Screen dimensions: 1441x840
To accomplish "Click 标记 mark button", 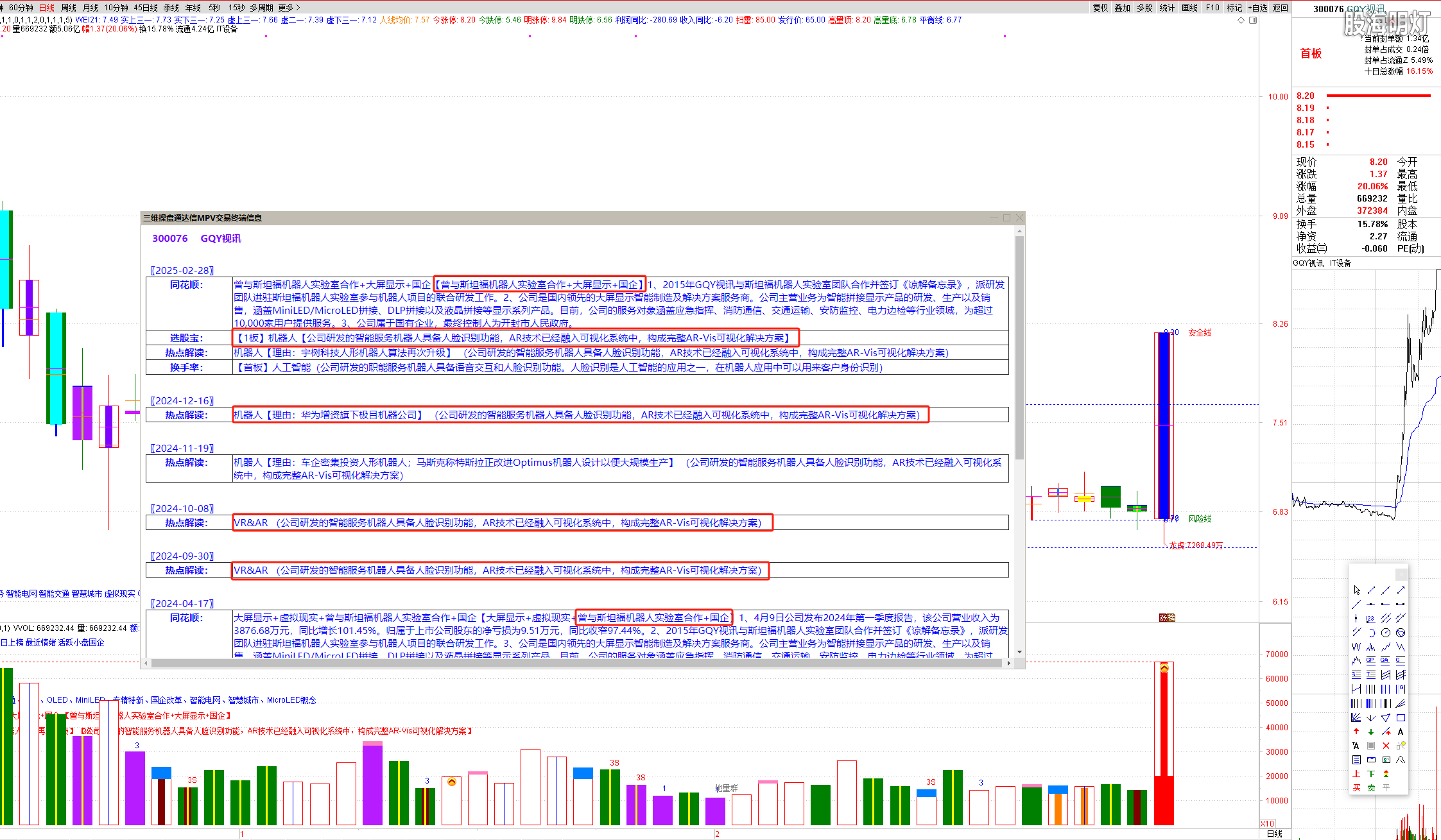I will tap(1234, 8).
